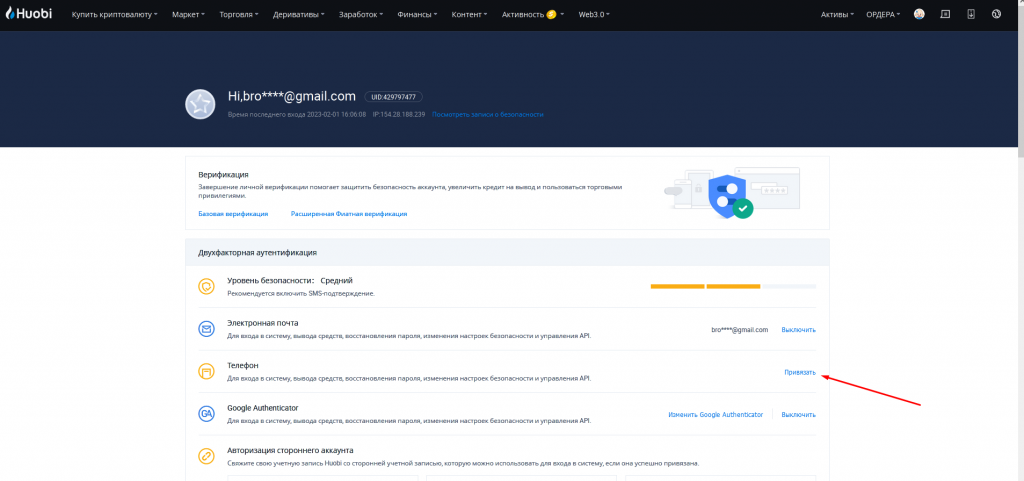Expand the Финансы dropdown
1024x481 pixels.
[417, 14]
